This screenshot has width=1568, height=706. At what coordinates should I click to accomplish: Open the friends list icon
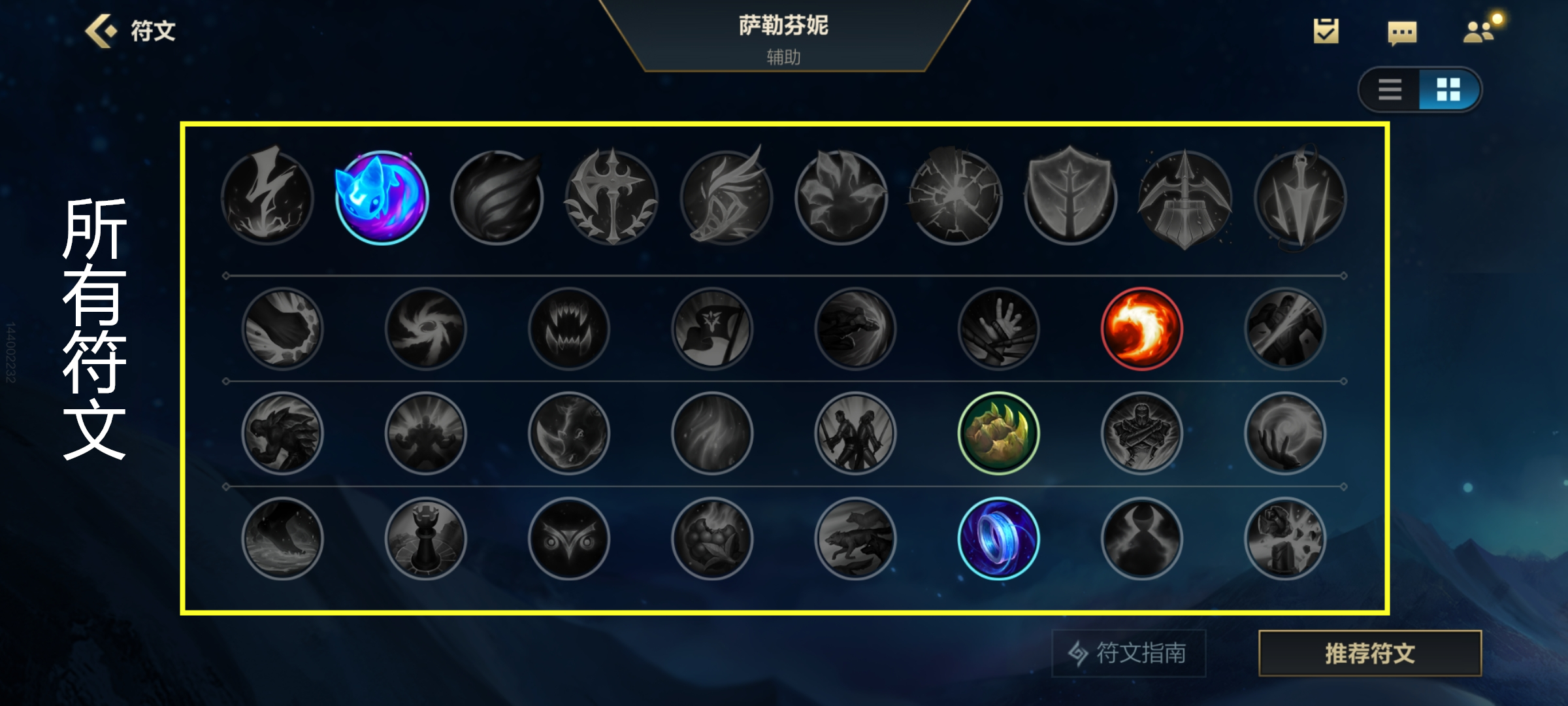(x=1480, y=31)
